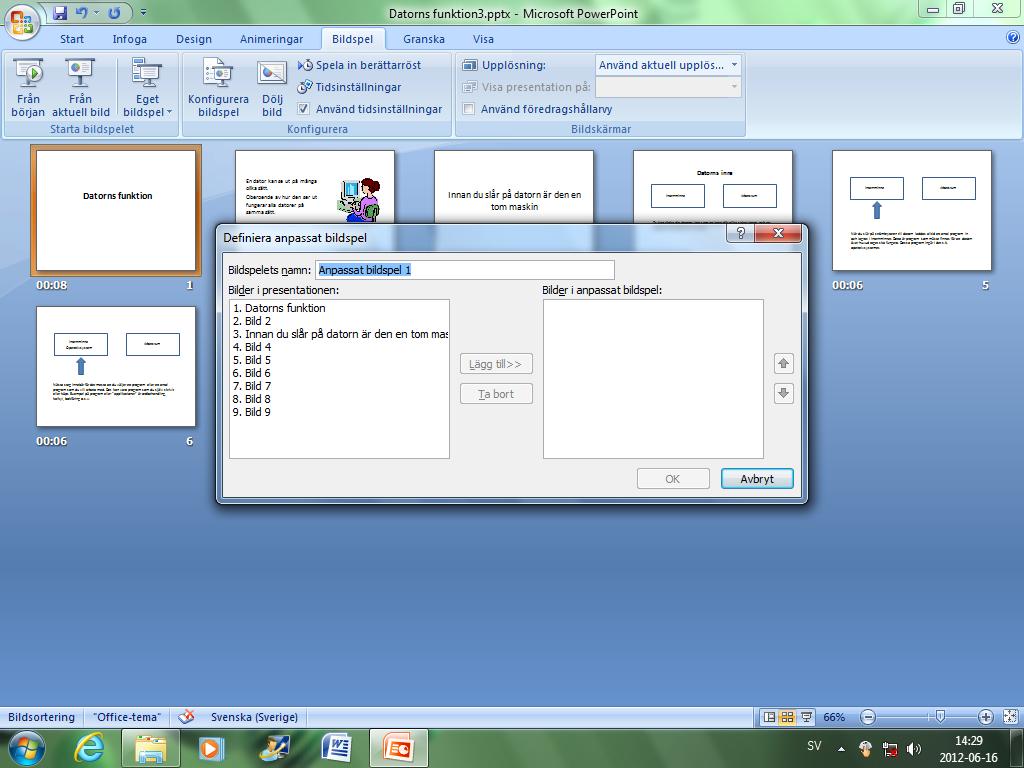Switch to Infoga ribbon tab

click(129, 39)
